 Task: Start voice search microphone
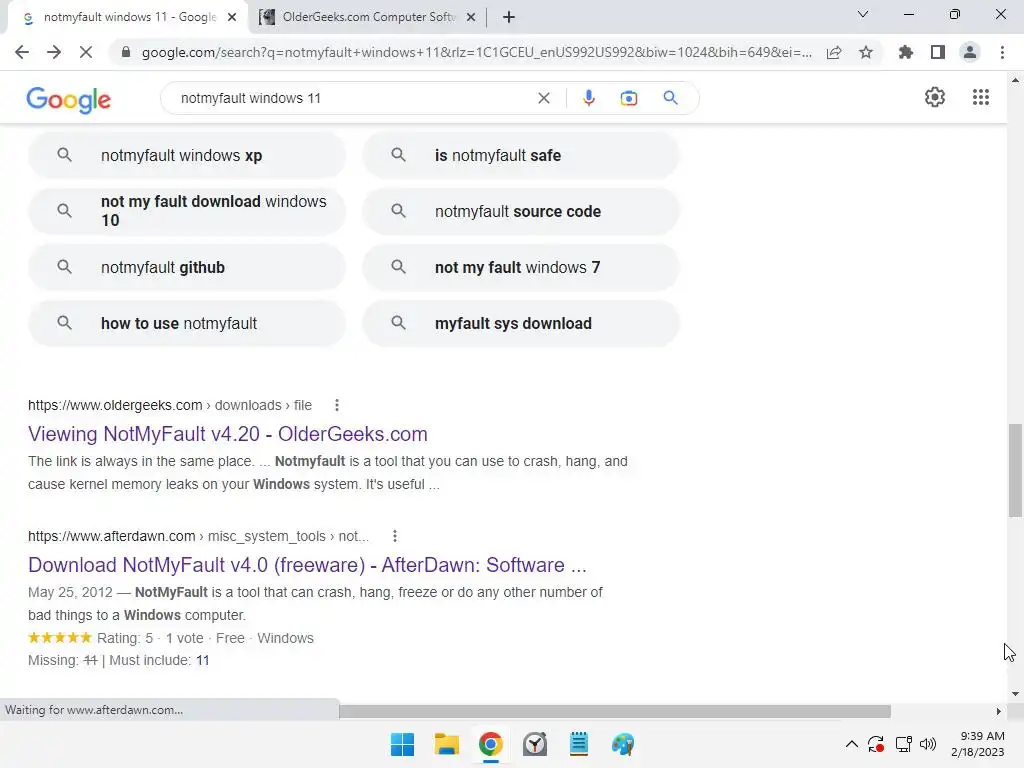click(588, 98)
